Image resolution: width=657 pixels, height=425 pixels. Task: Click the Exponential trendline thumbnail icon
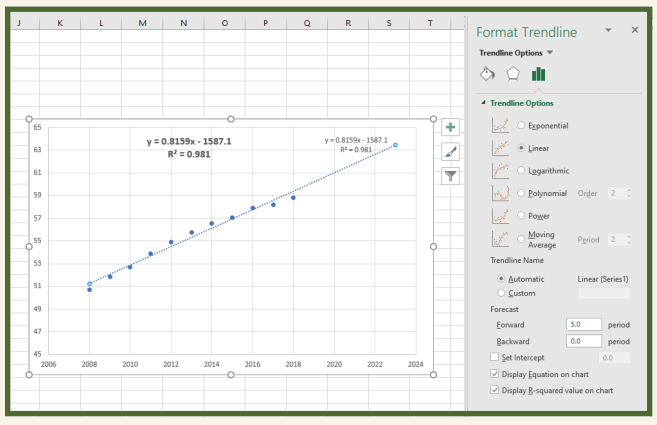coord(500,125)
